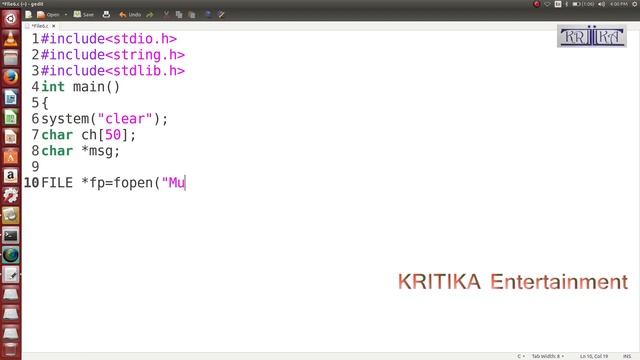640x360 pixels.
Task: Open Ubuntu Software Center from dock
Action: pos(11,156)
